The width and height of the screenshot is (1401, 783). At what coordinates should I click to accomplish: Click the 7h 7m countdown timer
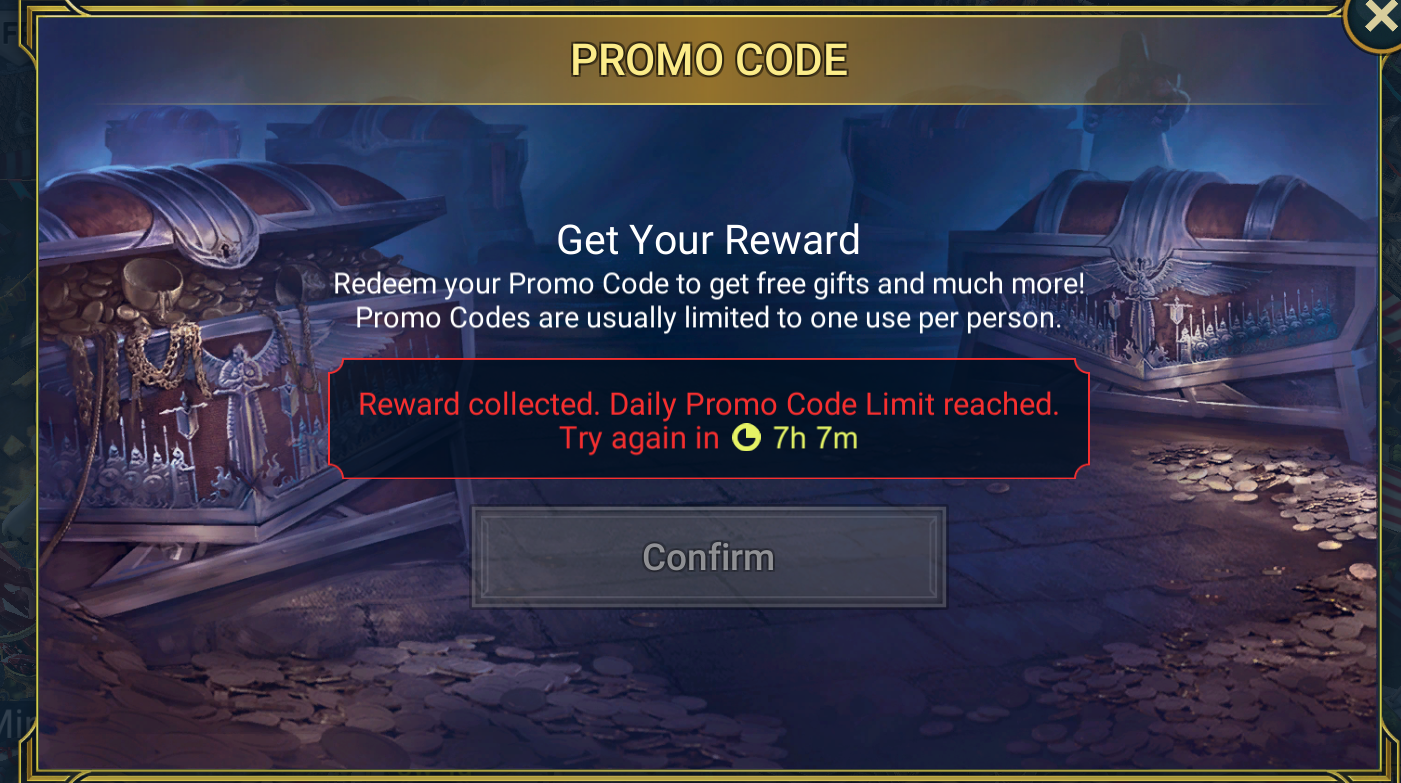click(x=815, y=438)
